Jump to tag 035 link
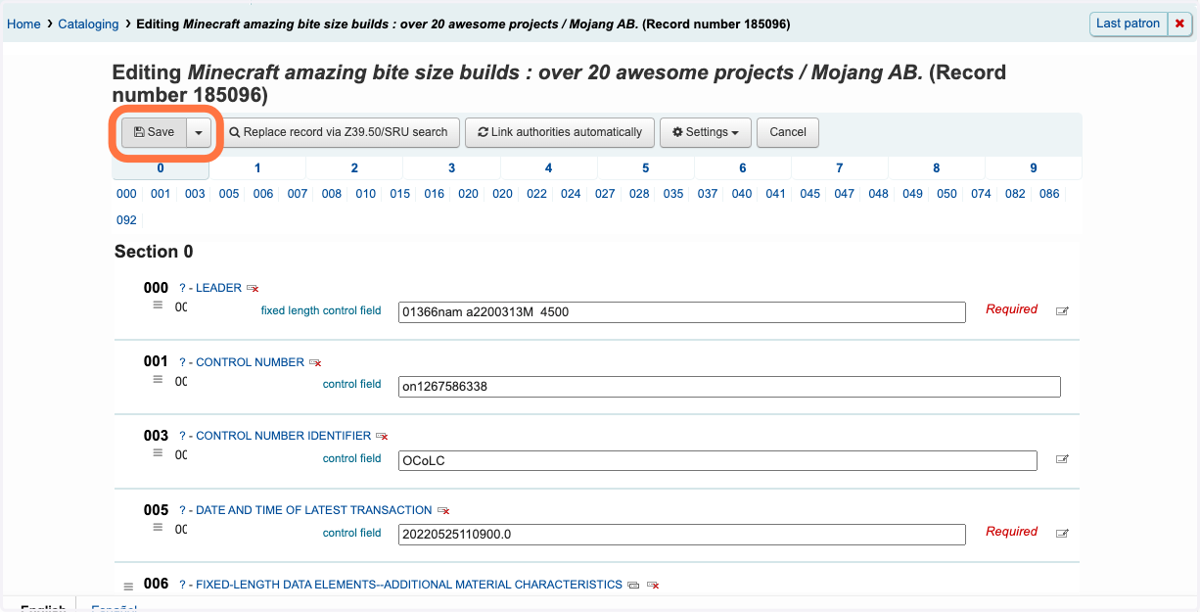The image size is (1200, 612). point(673,194)
